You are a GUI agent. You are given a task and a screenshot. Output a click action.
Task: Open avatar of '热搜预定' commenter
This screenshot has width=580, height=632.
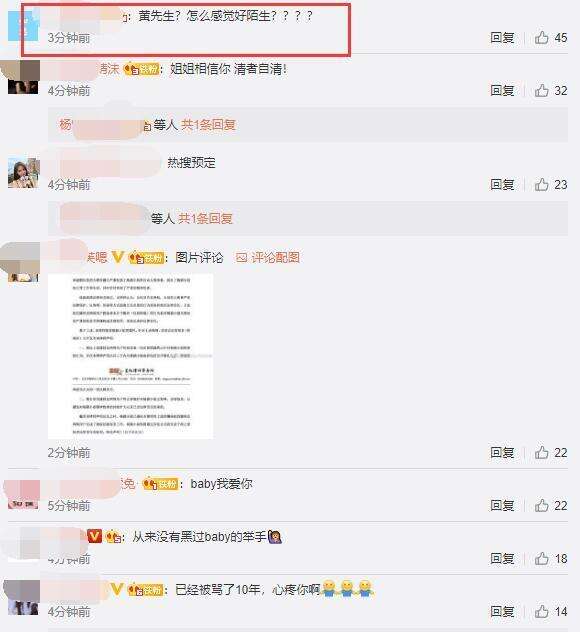coord(24,173)
